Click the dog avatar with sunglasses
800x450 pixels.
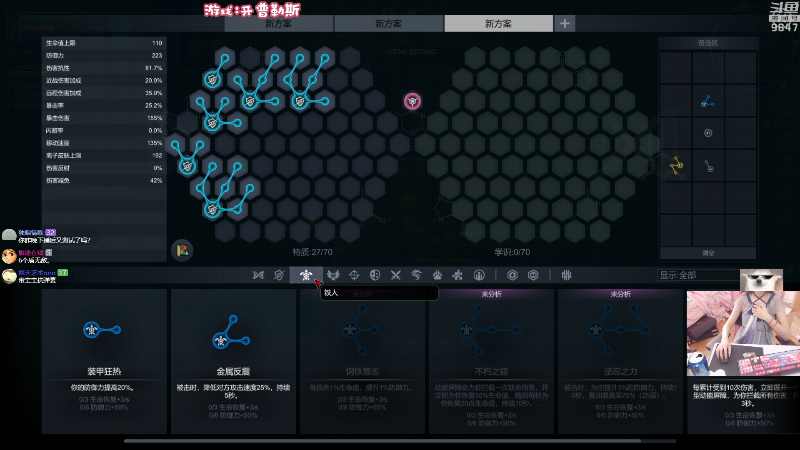(761, 280)
